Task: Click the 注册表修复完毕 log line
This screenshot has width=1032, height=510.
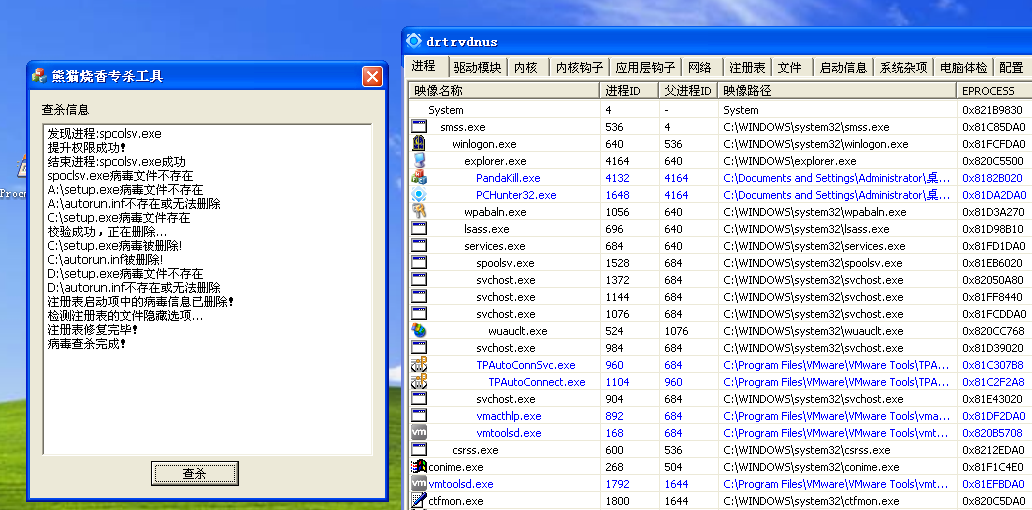Action: coord(93,330)
